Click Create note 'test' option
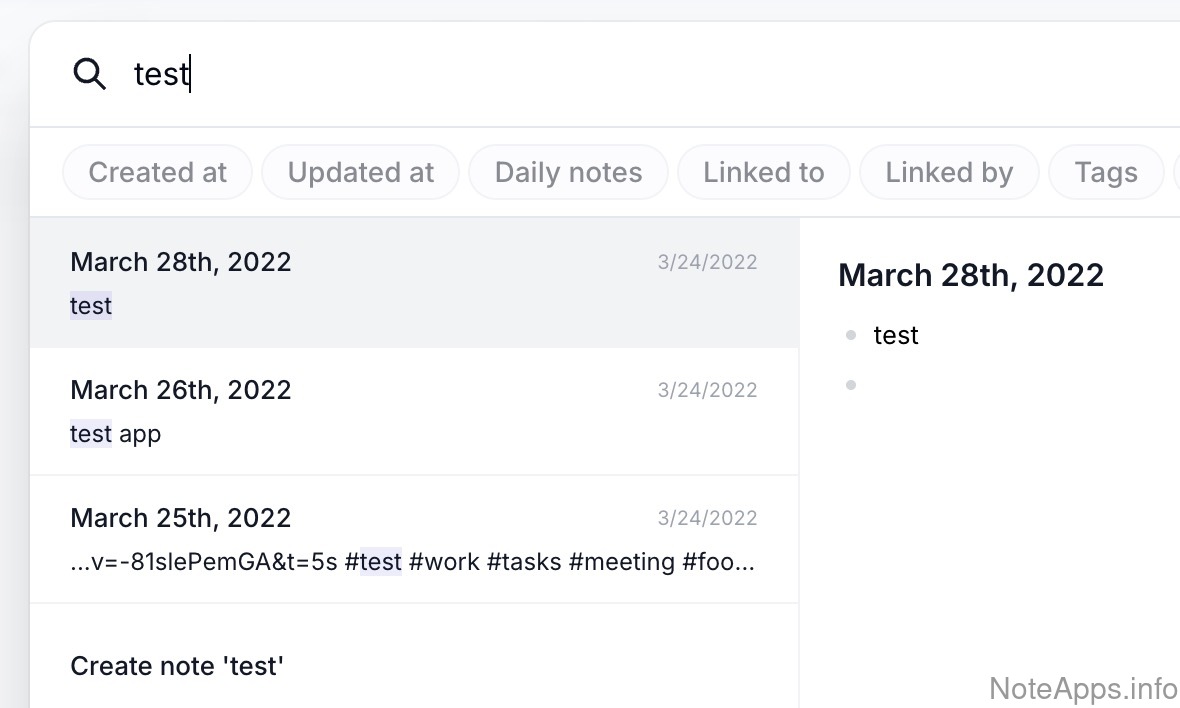The image size is (1180, 708). click(177, 666)
